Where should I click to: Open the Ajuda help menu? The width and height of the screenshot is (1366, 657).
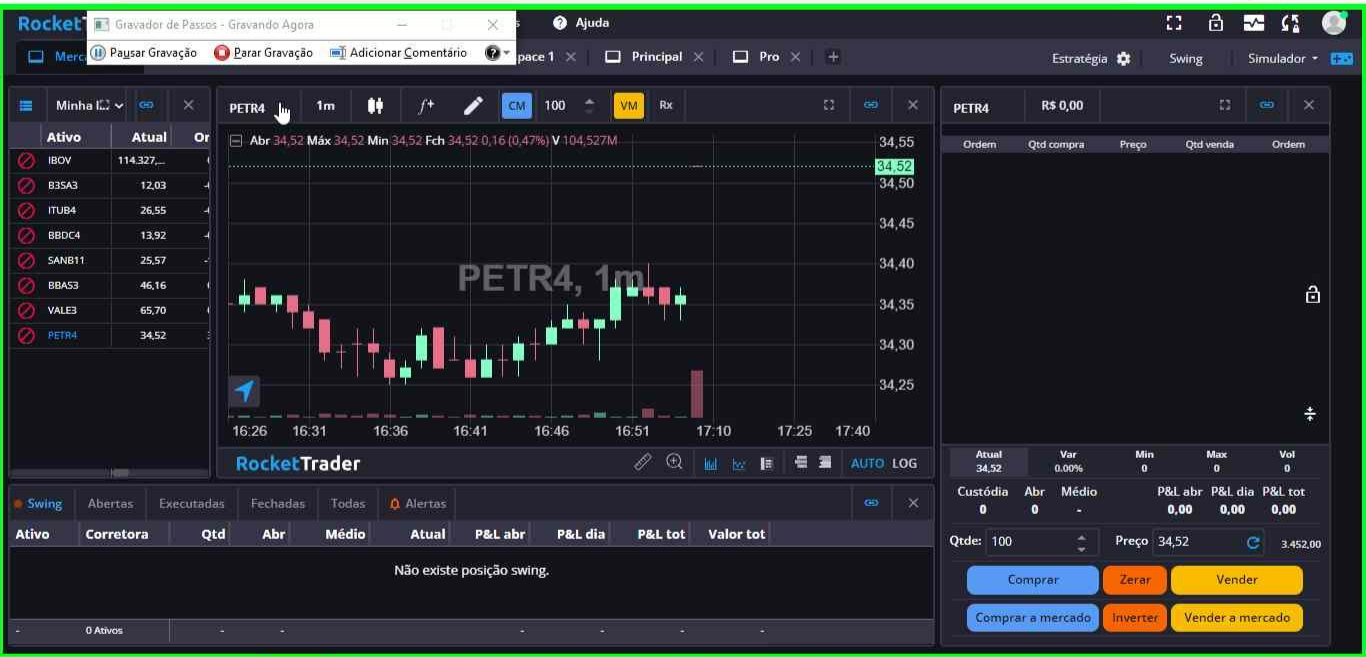[x=581, y=23]
